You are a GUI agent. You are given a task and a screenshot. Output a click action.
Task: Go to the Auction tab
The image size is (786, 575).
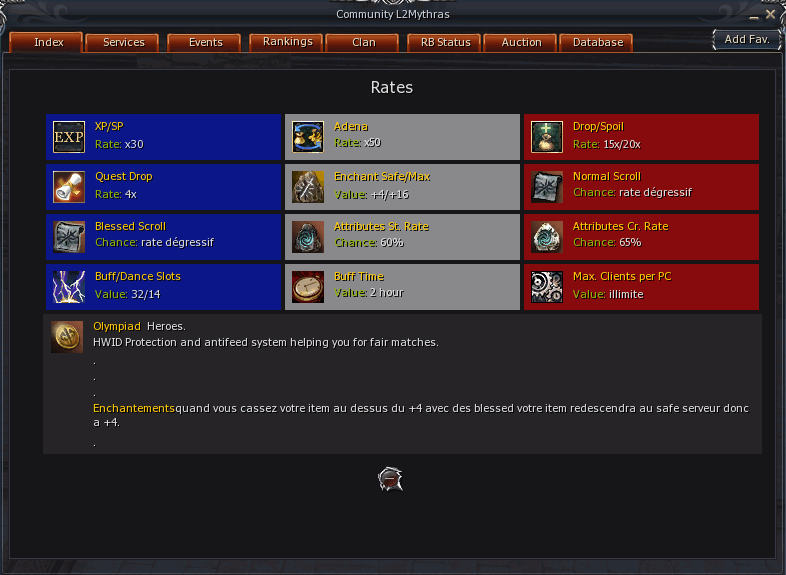(521, 42)
